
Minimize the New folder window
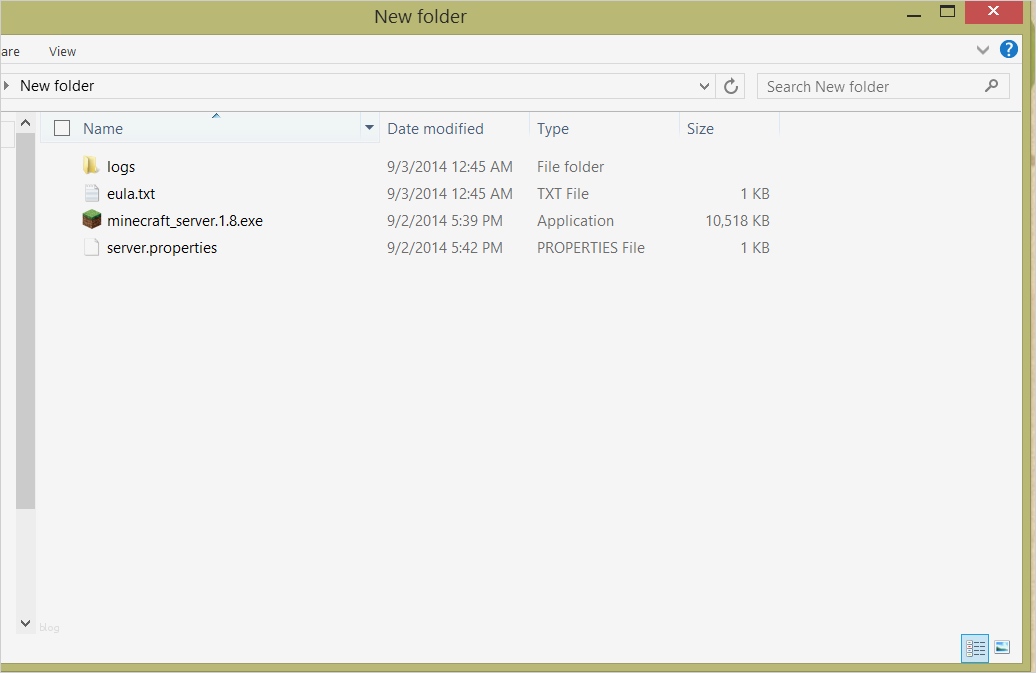914,13
